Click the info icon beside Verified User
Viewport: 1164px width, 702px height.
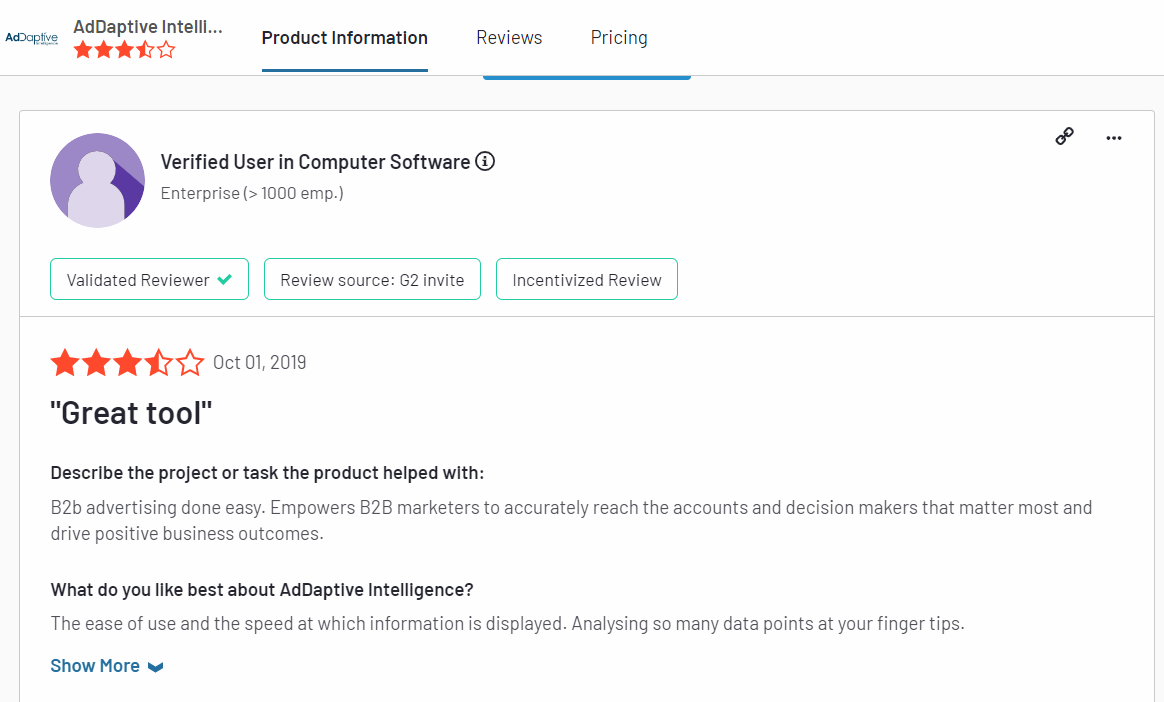[x=485, y=161]
